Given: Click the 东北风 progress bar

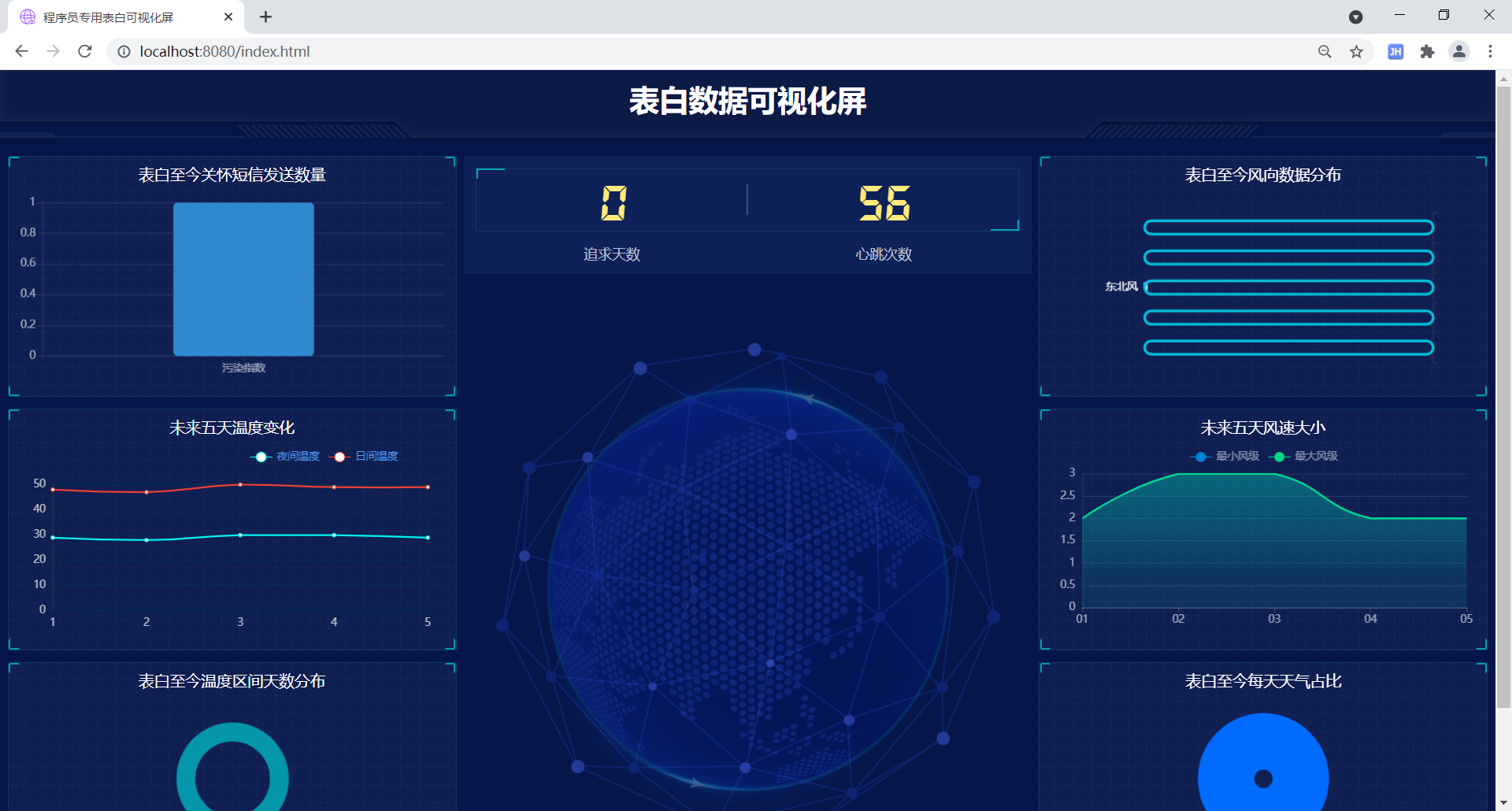Looking at the screenshot, I should point(1288,287).
